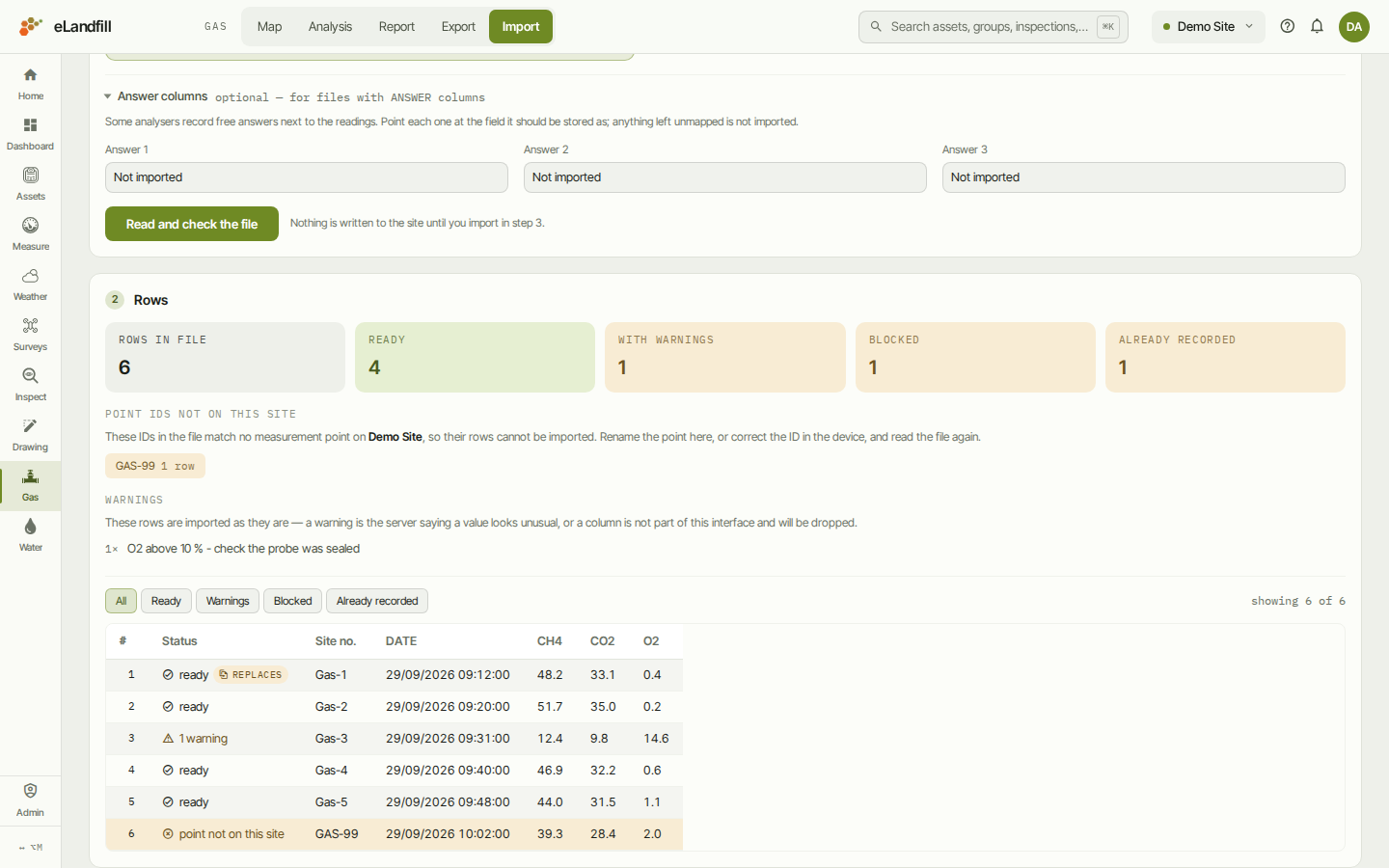Click the With Warnings summary card
The width and height of the screenshot is (1389, 868).
[x=725, y=357]
